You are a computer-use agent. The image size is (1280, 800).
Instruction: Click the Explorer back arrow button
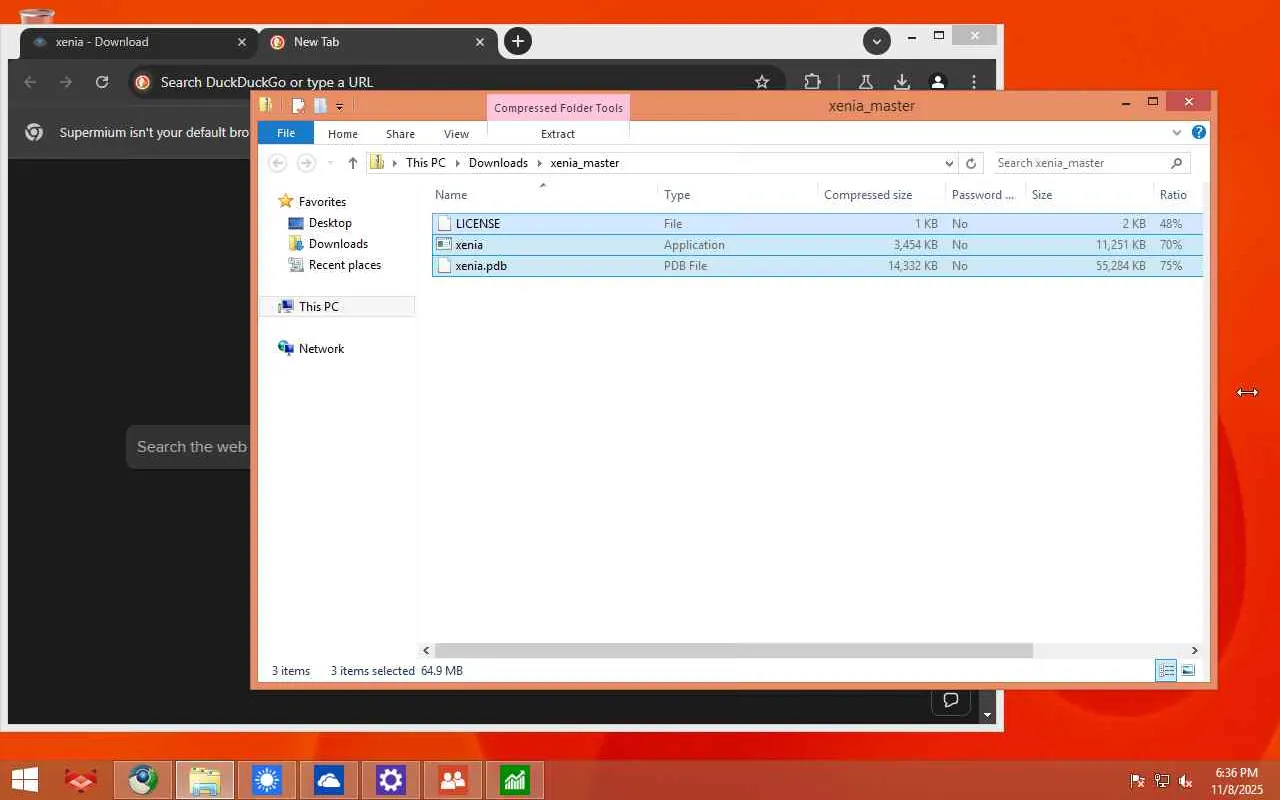coord(278,163)
